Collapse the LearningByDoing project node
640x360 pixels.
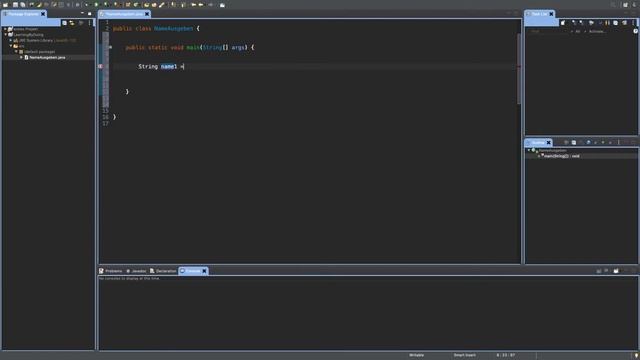pyautogui.click(x=5, y=35)
